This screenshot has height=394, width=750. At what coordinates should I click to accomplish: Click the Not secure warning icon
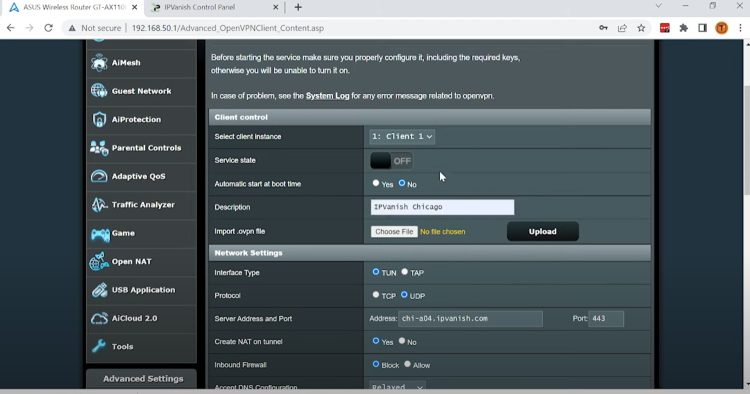(x=72, y=28)
